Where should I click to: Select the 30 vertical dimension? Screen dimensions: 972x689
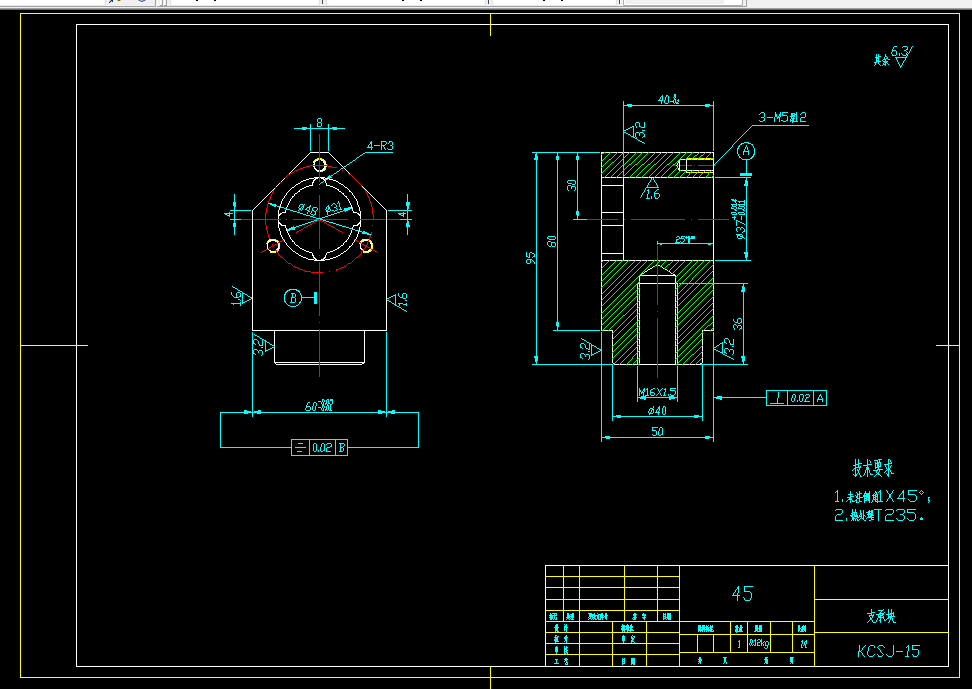pyautogui.click(x=572, y=185)
